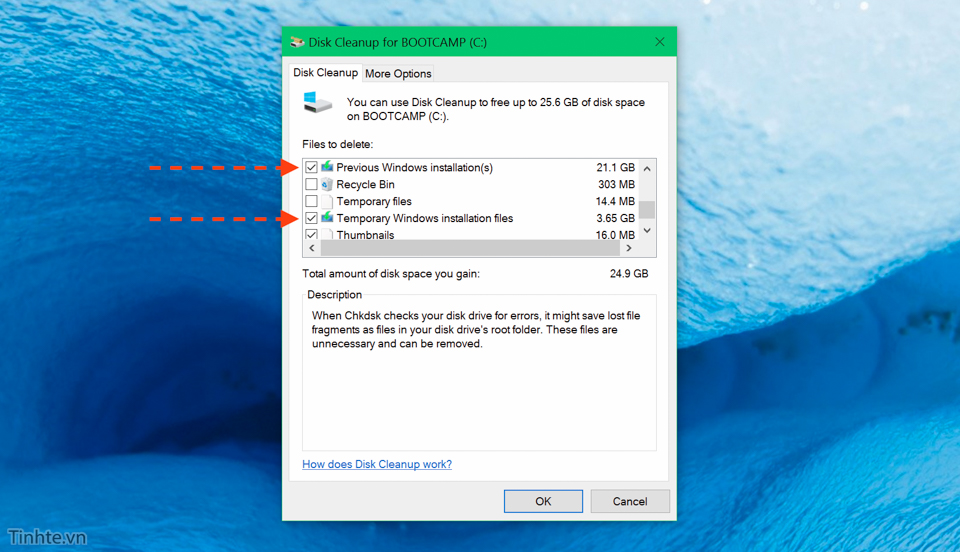The height and width of the screenshot is (552, 960).
Task: Select the Disk Cleanup tab
Action: click(325, 73)
